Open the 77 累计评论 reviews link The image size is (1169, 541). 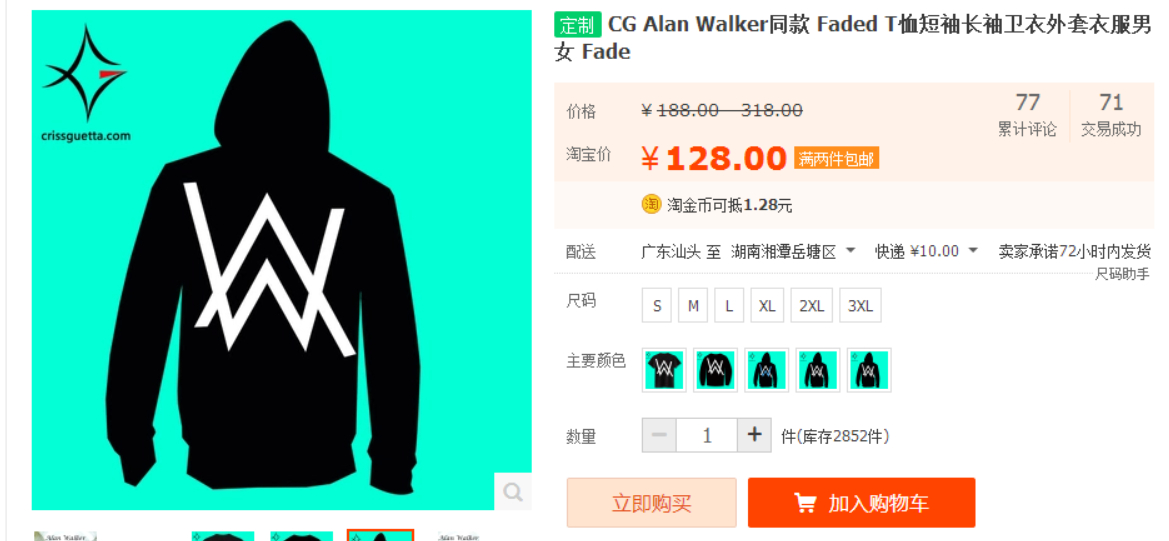tap(1027, 115)
